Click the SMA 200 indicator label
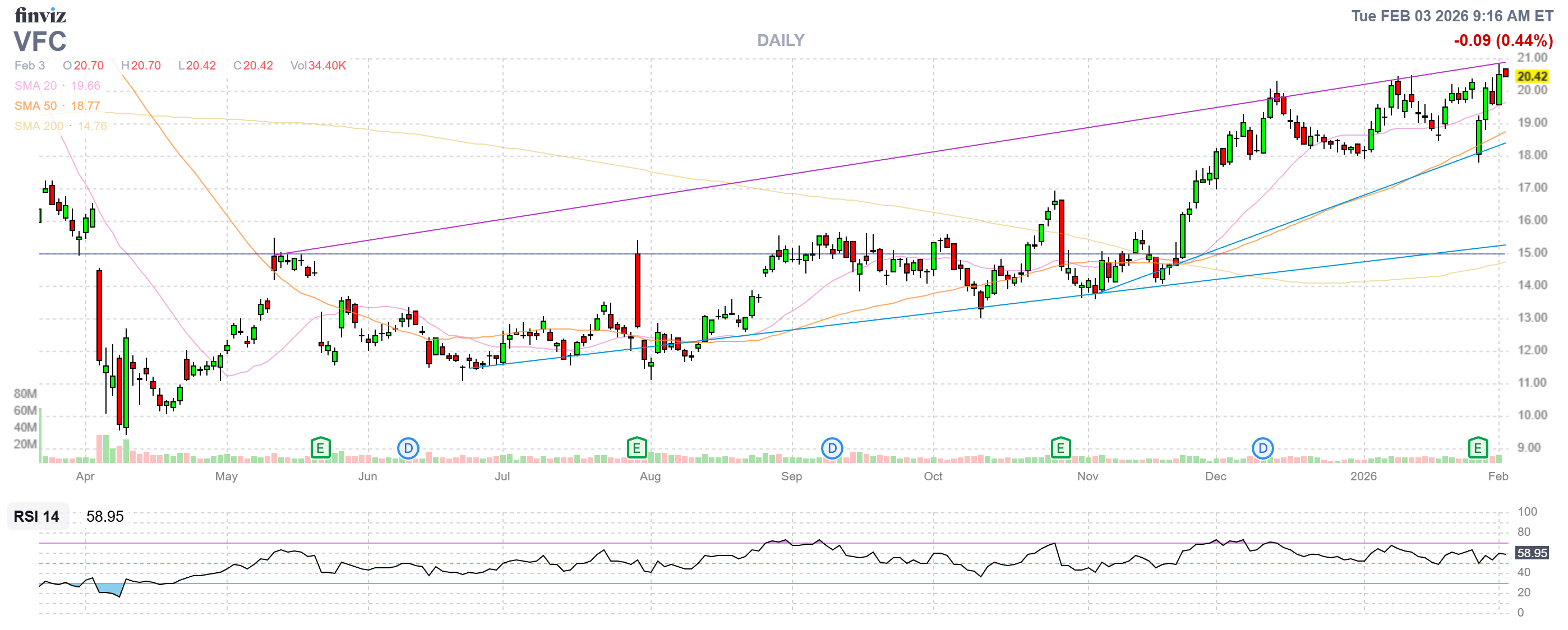Image resolution: width=1568 pixels, height=630 pixels. point(38,126)
